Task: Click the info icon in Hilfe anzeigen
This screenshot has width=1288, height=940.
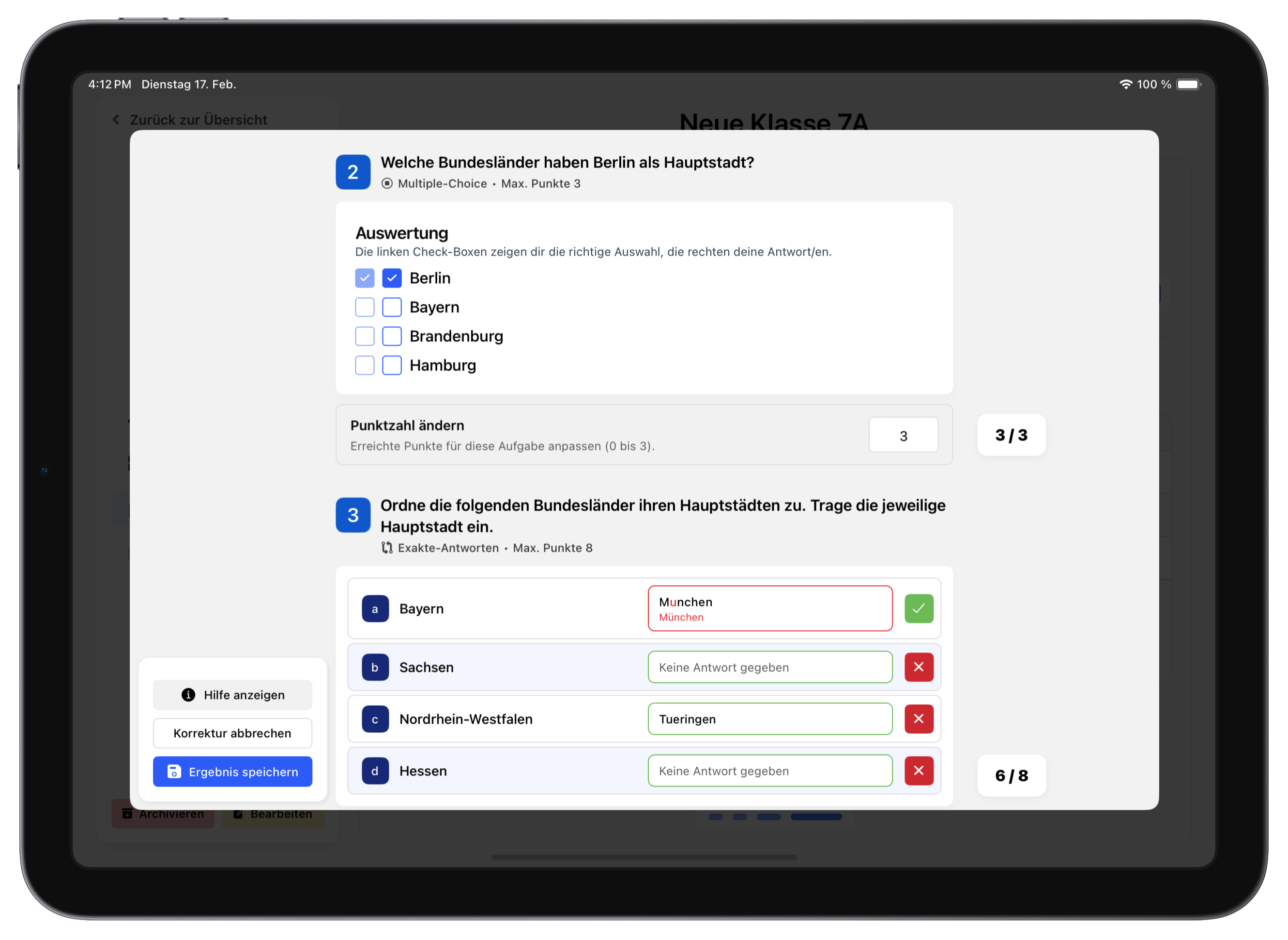Action: pos(188,695)
